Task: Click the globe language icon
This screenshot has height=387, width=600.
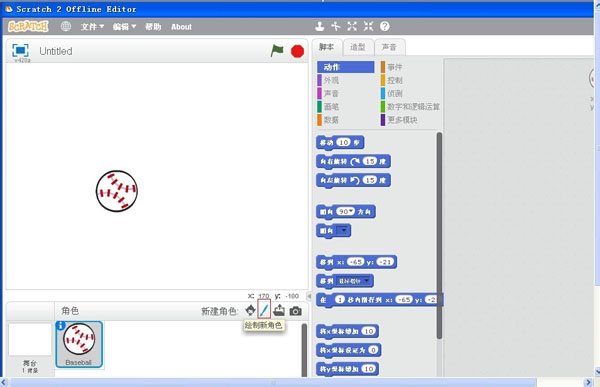Action: [x=66, y=26]
